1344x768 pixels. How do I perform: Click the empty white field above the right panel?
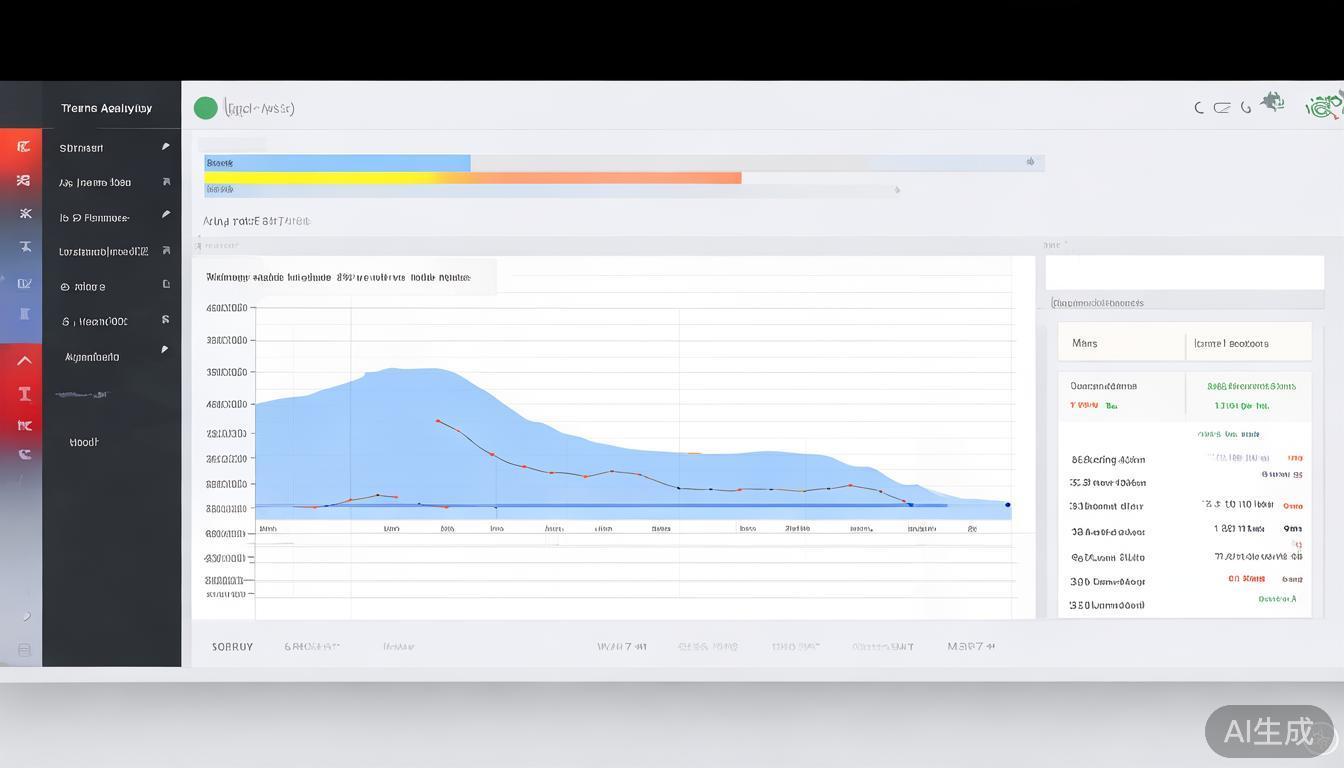click(1184, 272)
